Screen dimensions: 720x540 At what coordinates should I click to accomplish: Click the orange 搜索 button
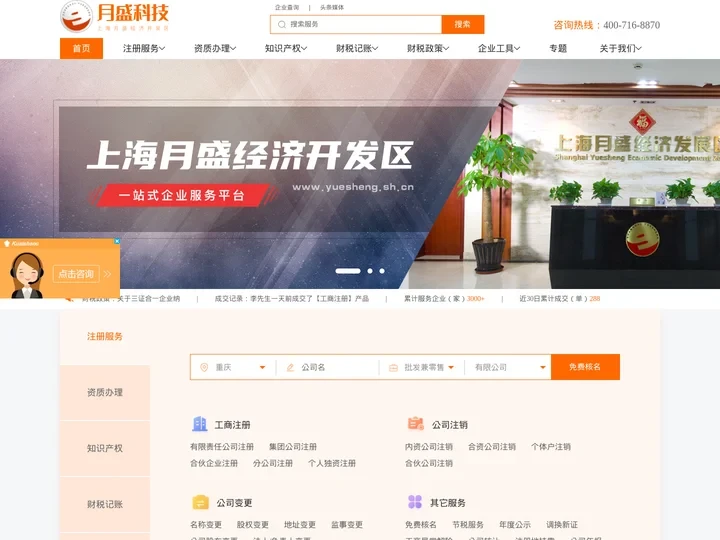click(x=462, y=24)
